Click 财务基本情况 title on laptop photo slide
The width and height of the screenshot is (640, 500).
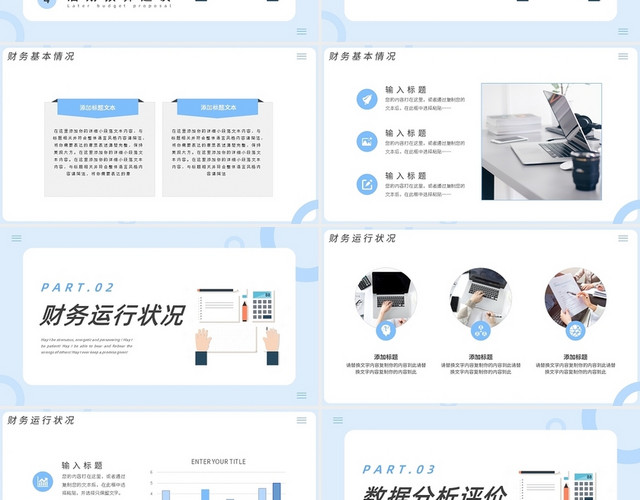(x=362, y=56)
